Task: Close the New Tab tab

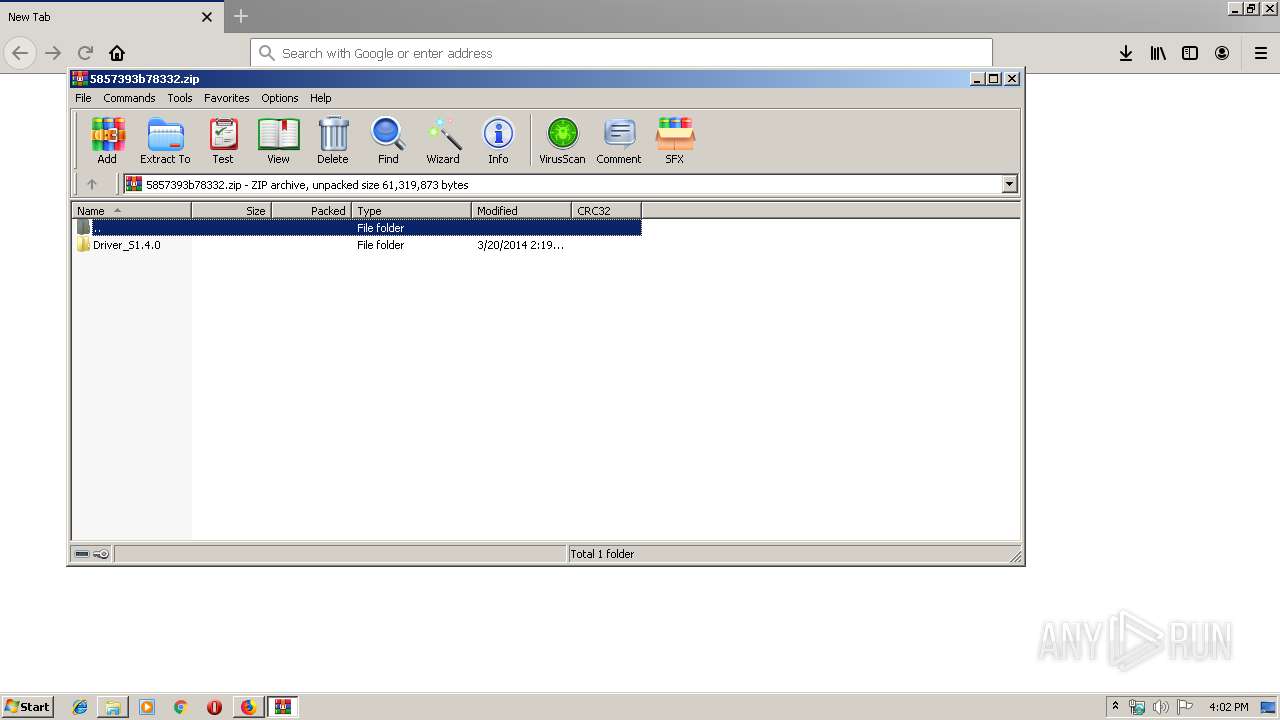Action: [207, 17]
